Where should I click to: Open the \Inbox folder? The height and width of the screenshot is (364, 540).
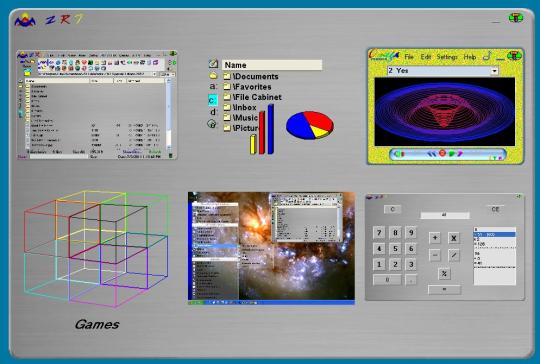240,107
